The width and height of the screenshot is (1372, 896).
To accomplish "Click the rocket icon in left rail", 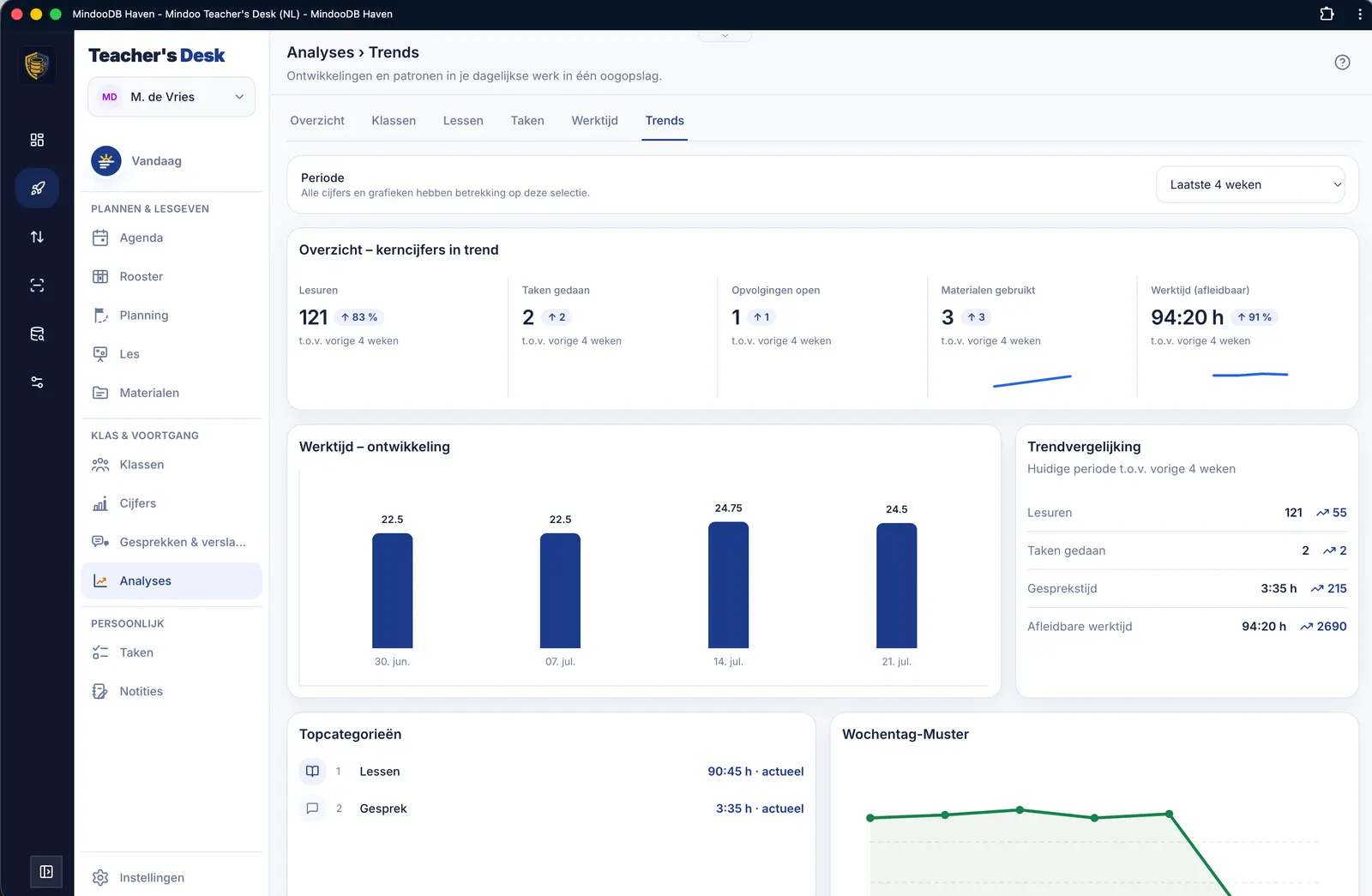I will click(x=37, y=189).
